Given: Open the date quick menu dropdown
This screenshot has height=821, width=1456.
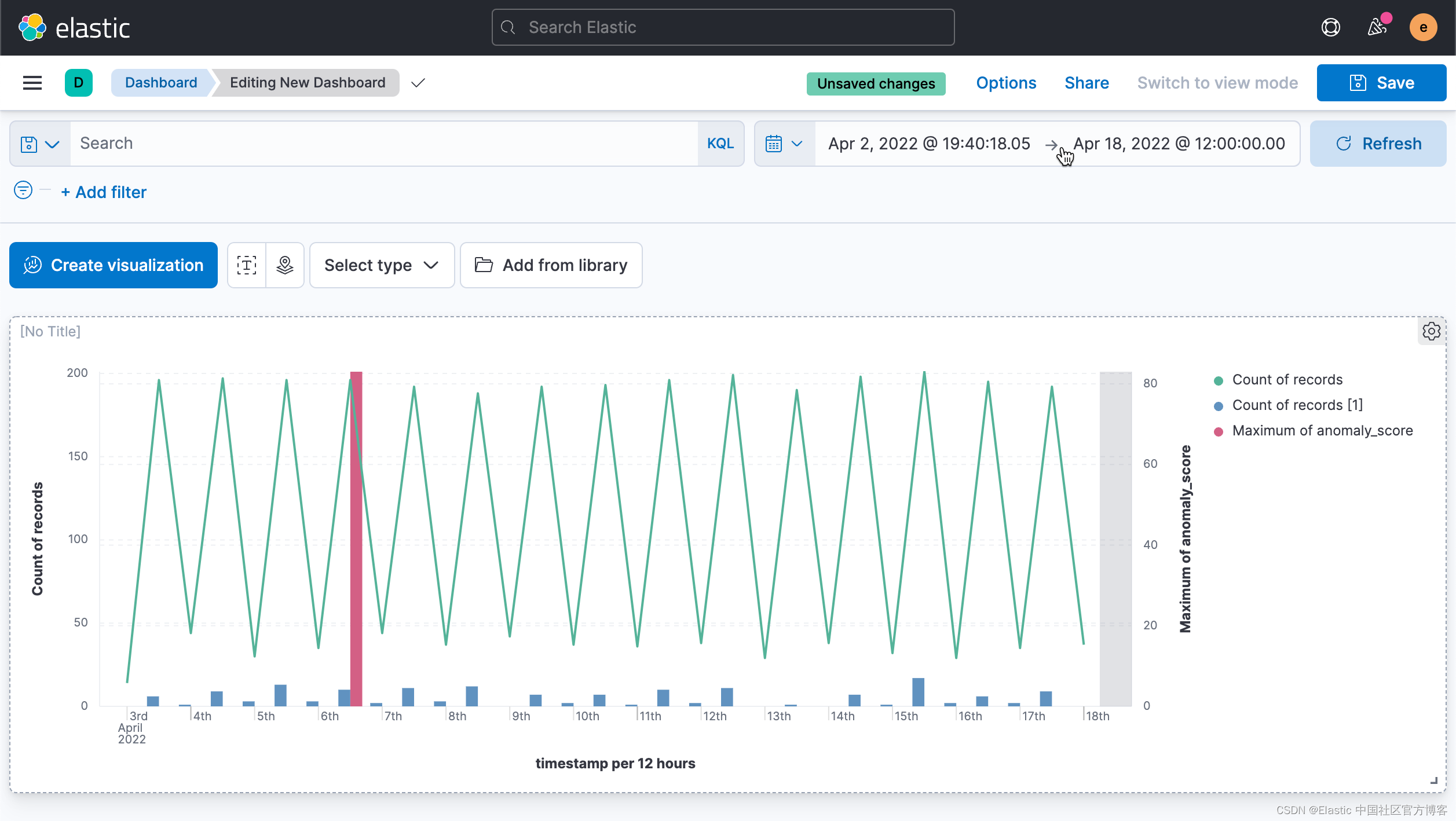Looking at the screenshot, I should click(784, 144).
